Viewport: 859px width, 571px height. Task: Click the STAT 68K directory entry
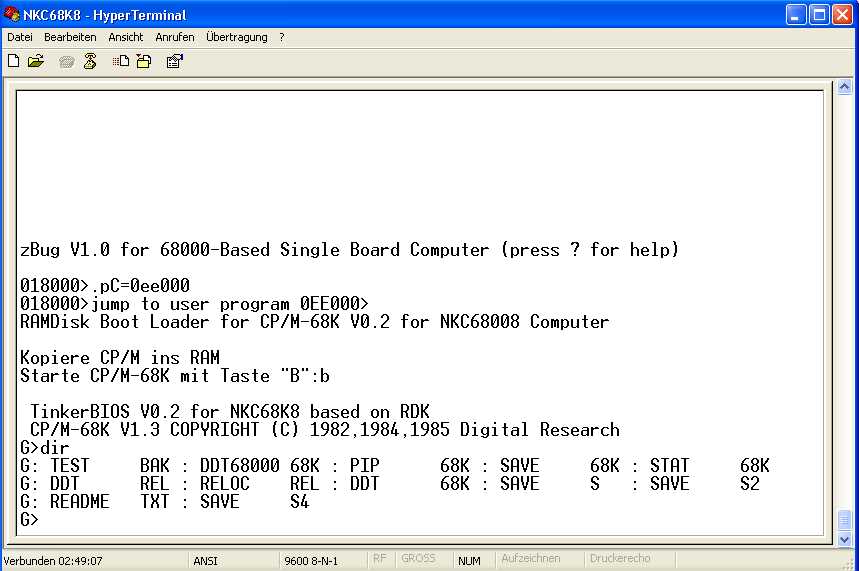click(x=710, y=466)
